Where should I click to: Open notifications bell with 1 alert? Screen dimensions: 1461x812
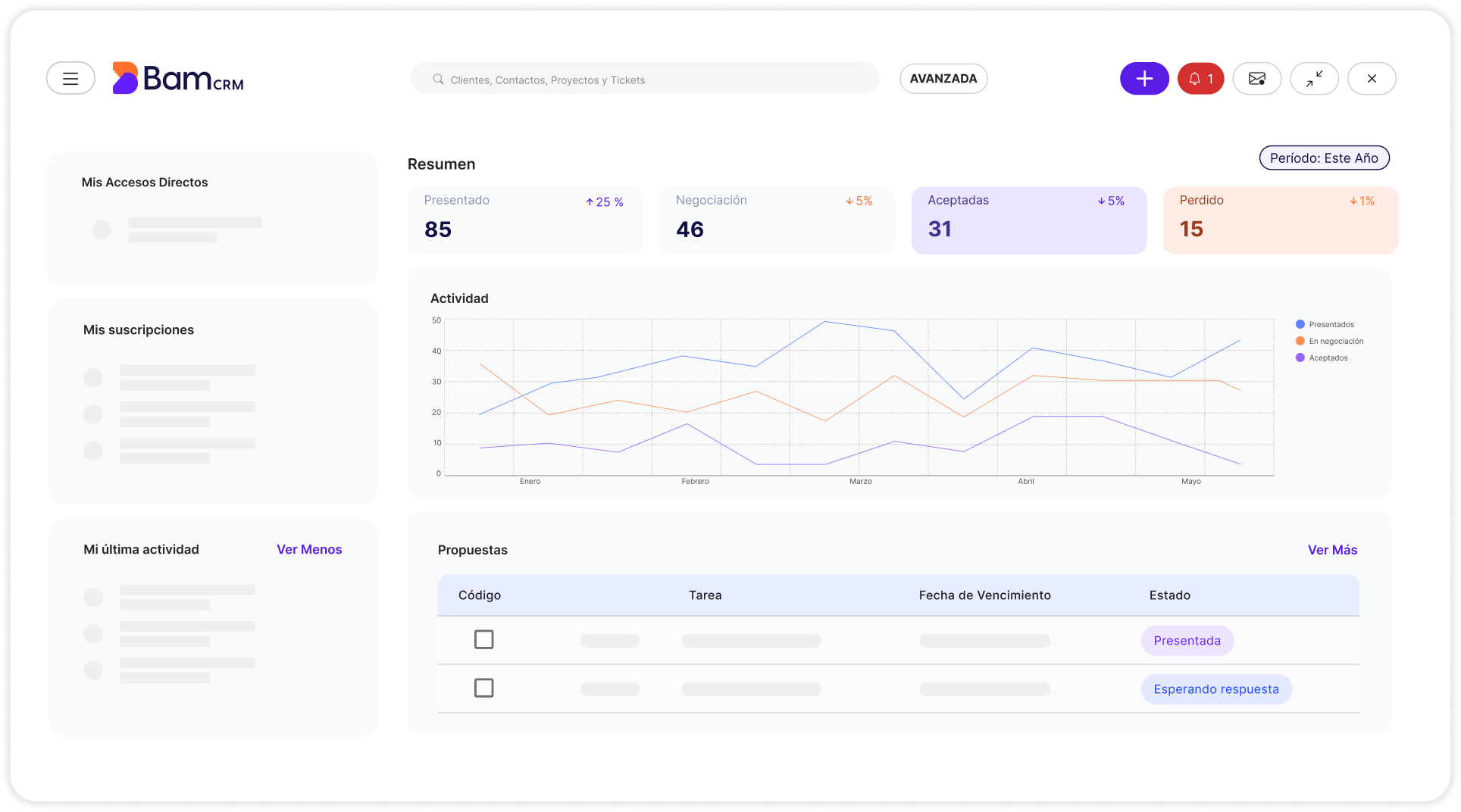1201,78
